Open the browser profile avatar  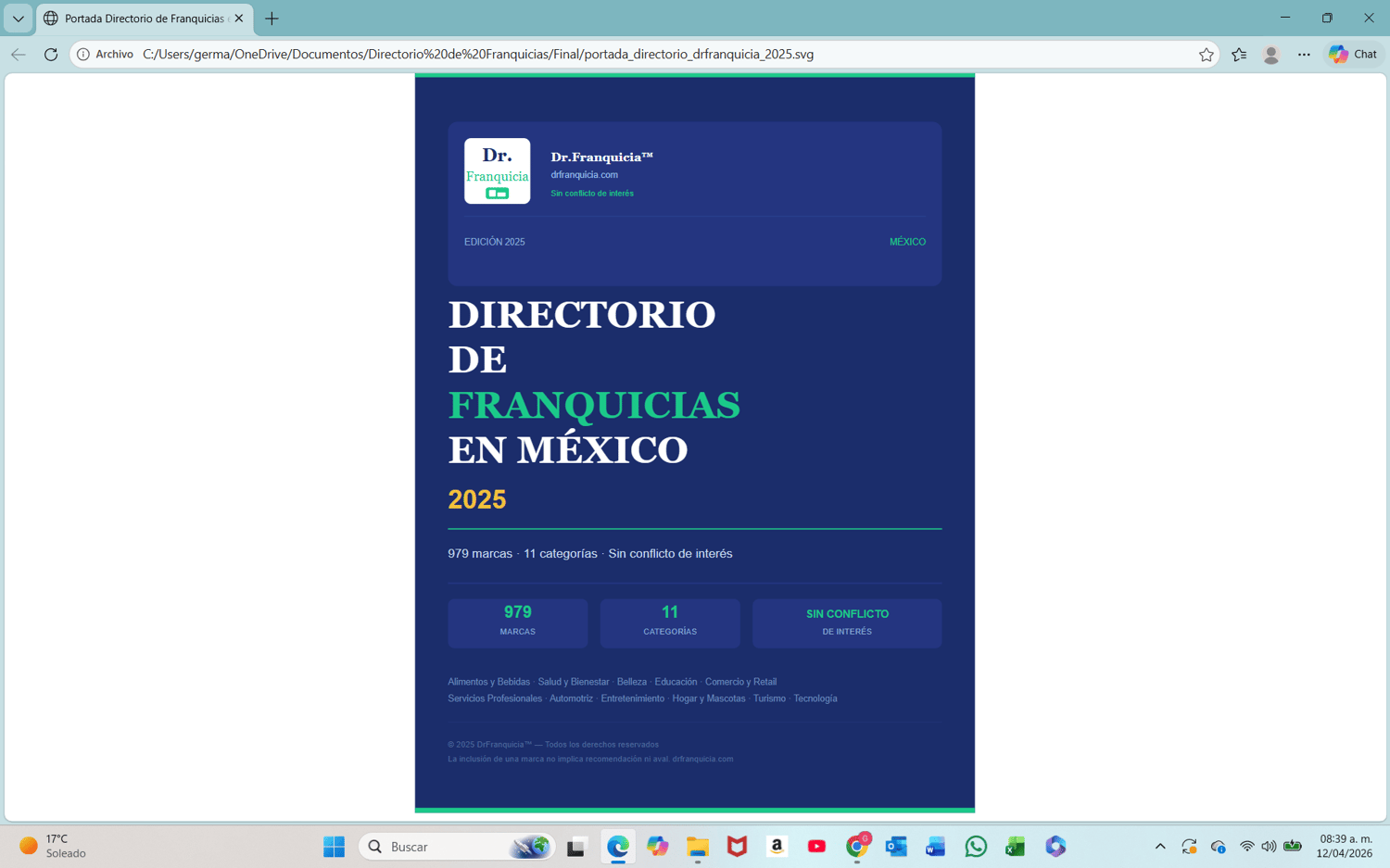tap(1271, 55)
